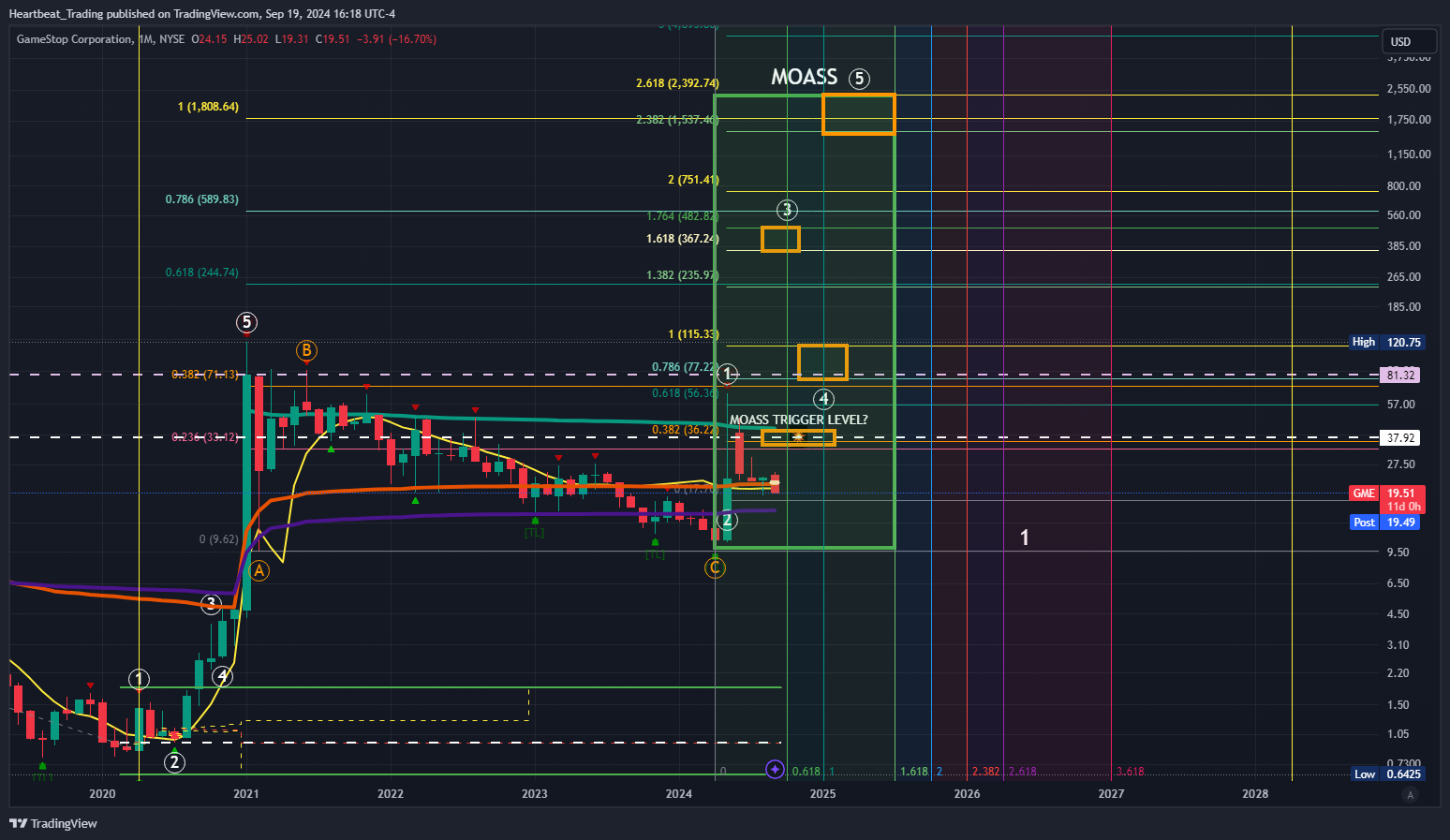The image size is (1450, 840).
Task: Select circled wave 3 near 4.50 level
Action: tap(211, 604)
